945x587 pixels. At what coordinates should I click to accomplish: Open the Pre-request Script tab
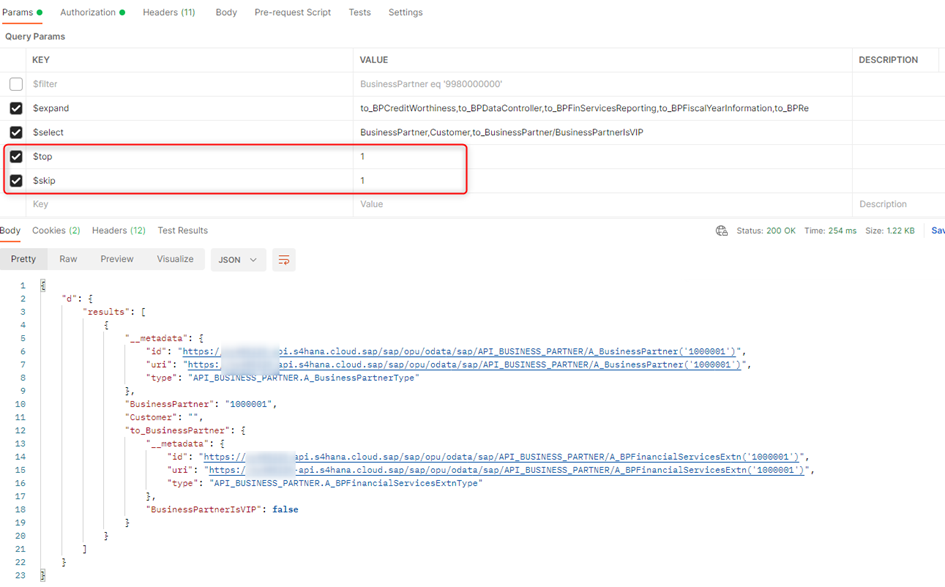[292, 13]
